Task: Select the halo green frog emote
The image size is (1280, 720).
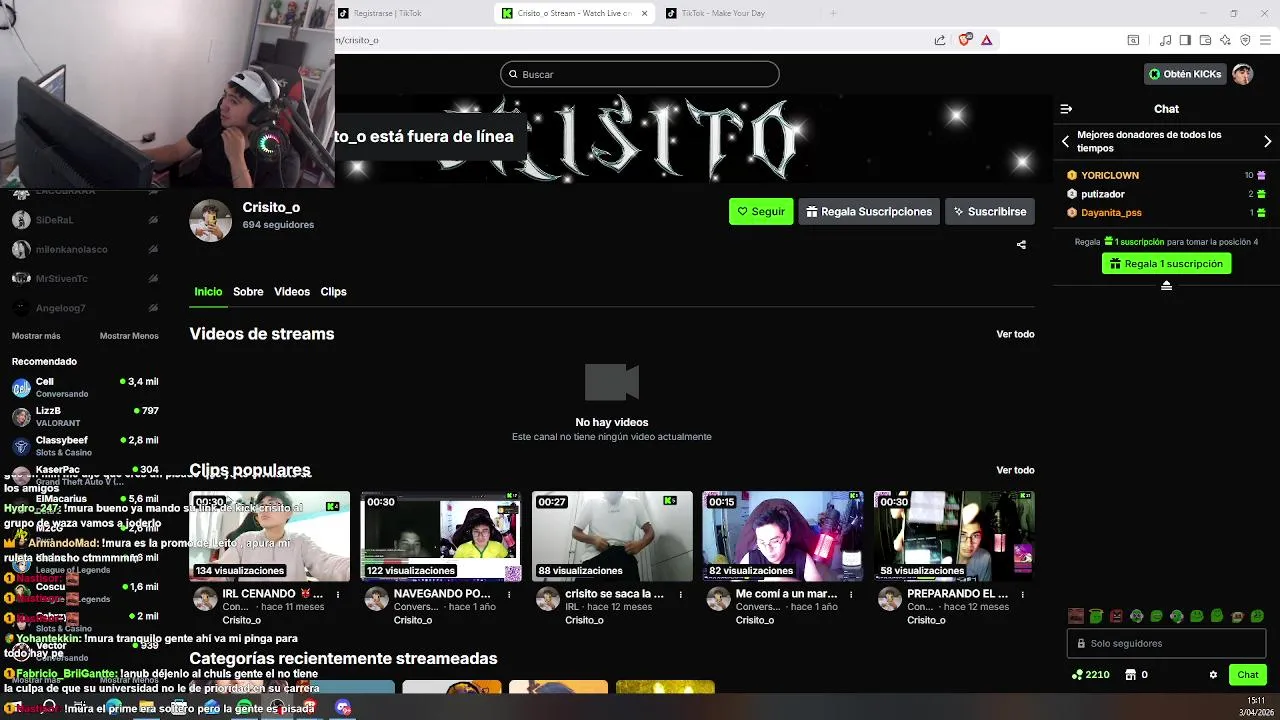Action: point(1096,616)
